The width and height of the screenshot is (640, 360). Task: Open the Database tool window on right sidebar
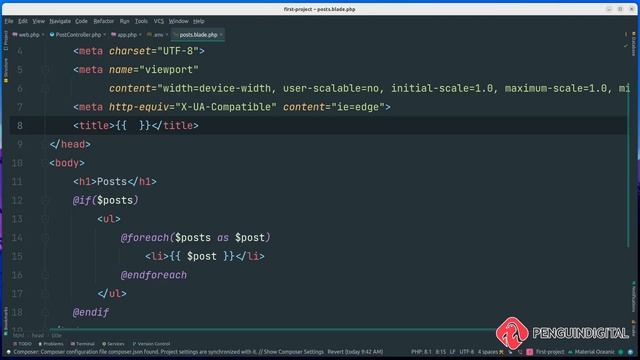click(x=634, y=44)
